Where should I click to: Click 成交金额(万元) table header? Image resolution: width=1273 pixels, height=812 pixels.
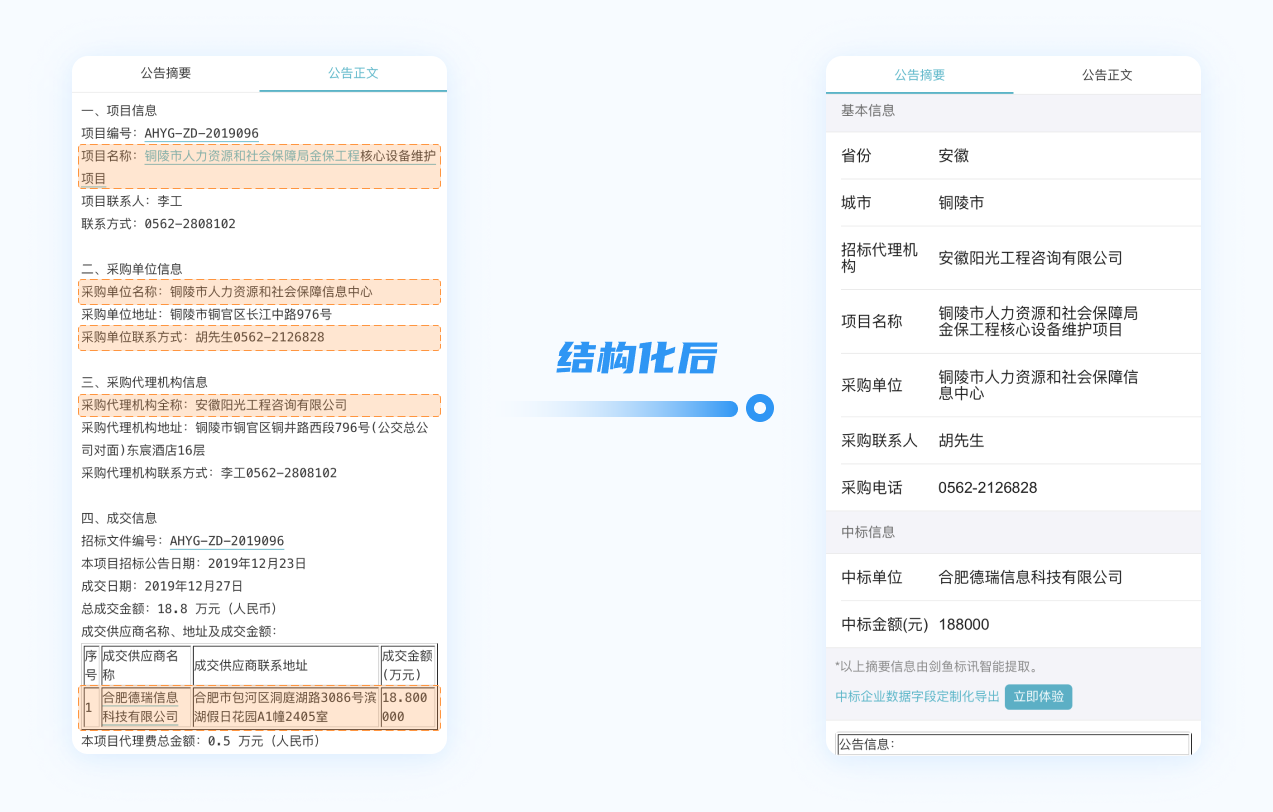point(407,665)
